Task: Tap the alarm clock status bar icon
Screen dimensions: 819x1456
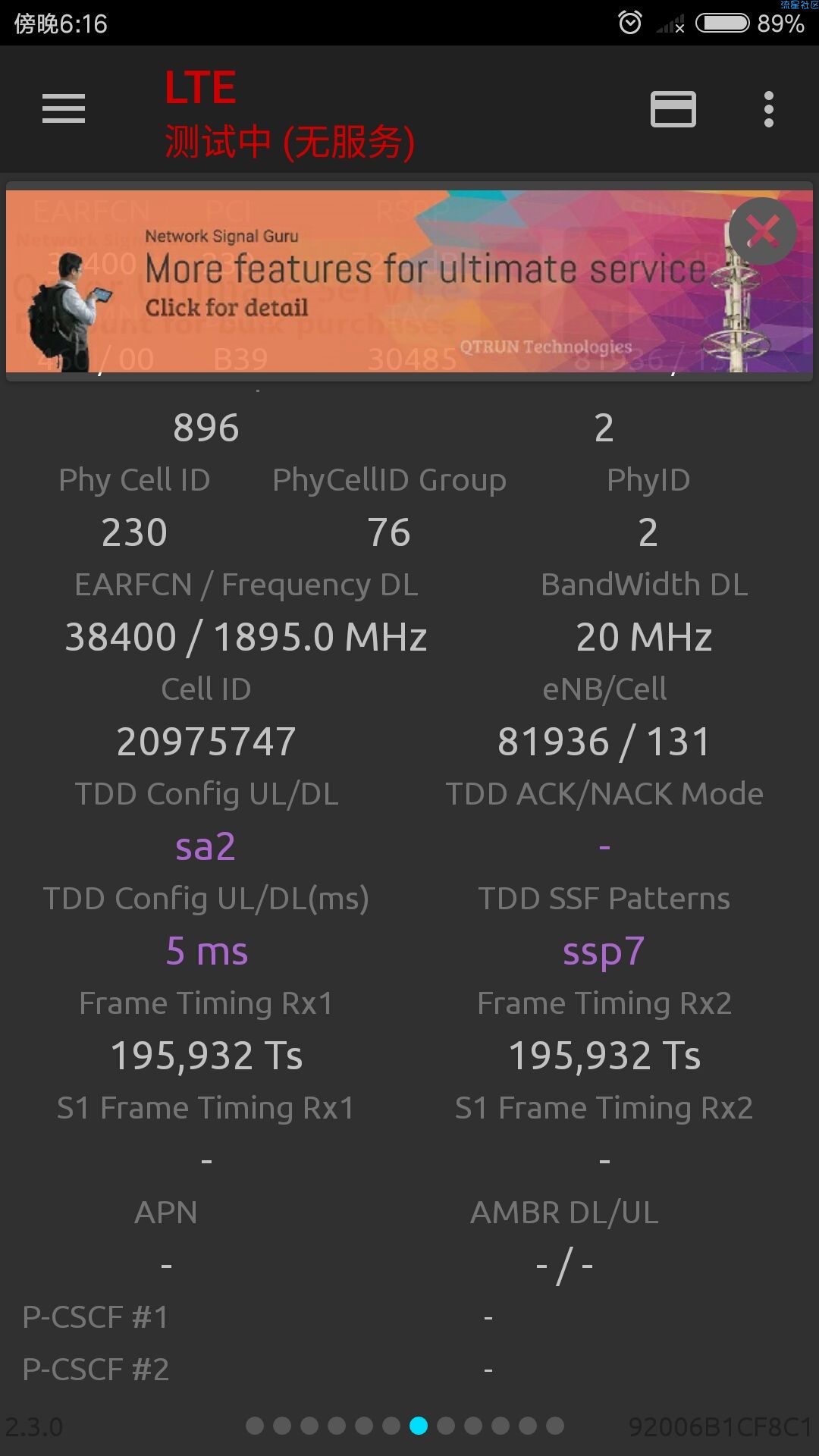Action: [x=630, y=23]
